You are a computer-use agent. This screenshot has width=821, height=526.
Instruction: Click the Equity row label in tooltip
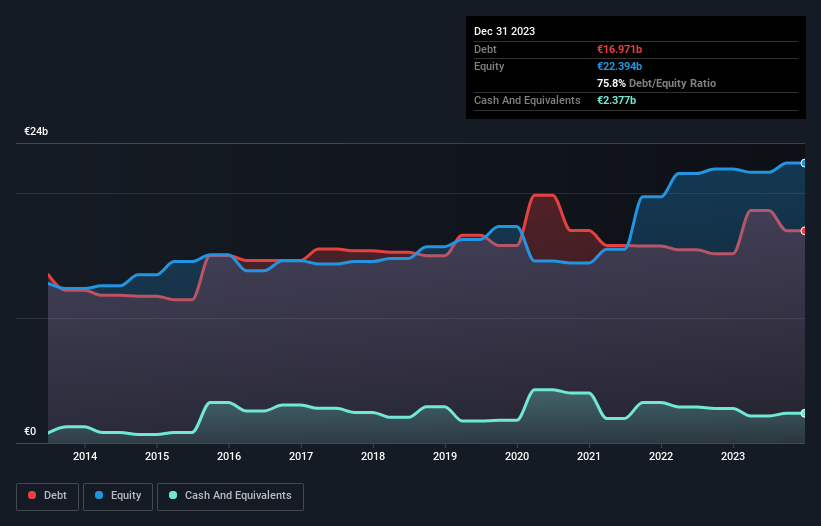[x=489, y=66]
